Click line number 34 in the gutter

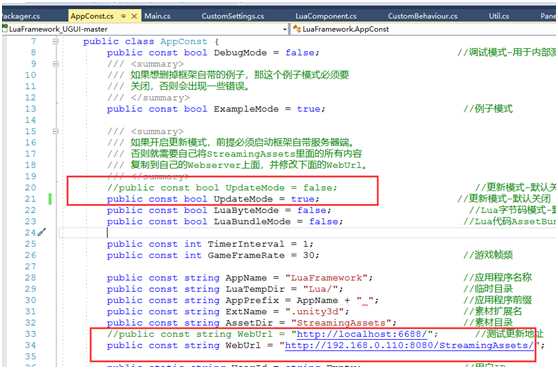click(31, 345)
